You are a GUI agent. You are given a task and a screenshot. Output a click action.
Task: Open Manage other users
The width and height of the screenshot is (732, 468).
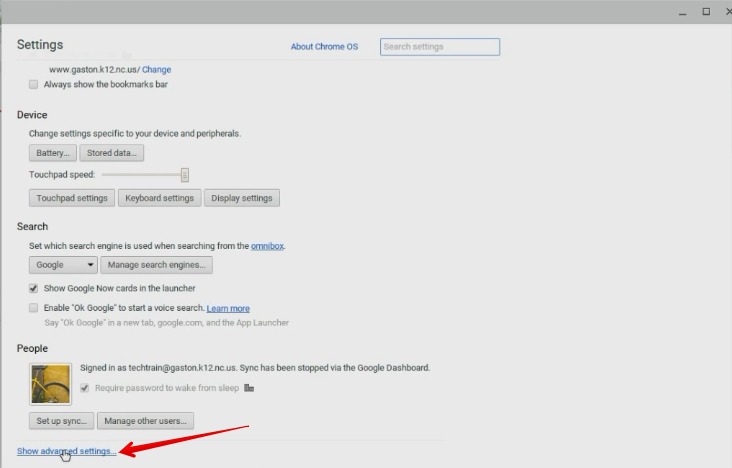(145, 421)
